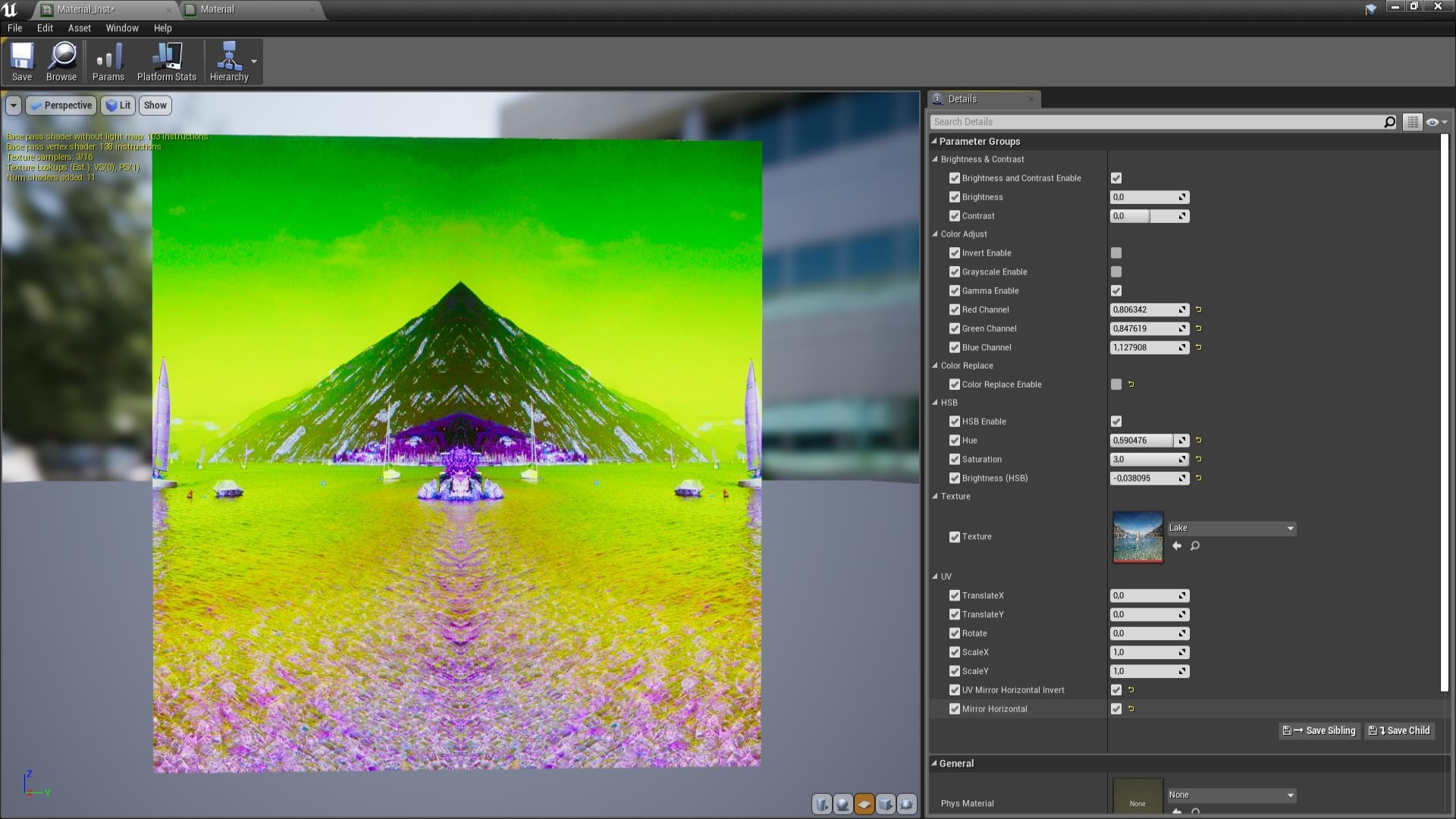Click the Save Sibling button
The width and height of the screenshot is (1456, 819).
[x=1319, y=730]
